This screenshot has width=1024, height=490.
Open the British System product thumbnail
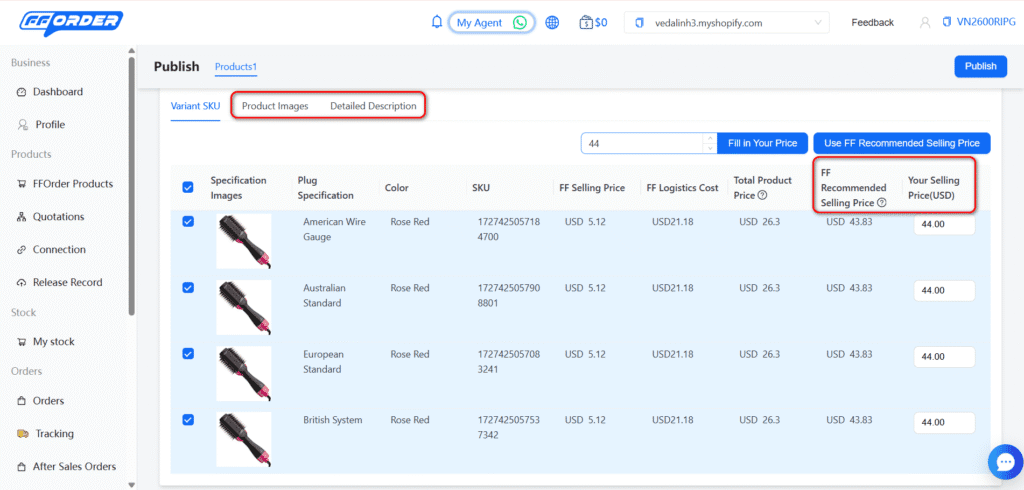point(244,439)
